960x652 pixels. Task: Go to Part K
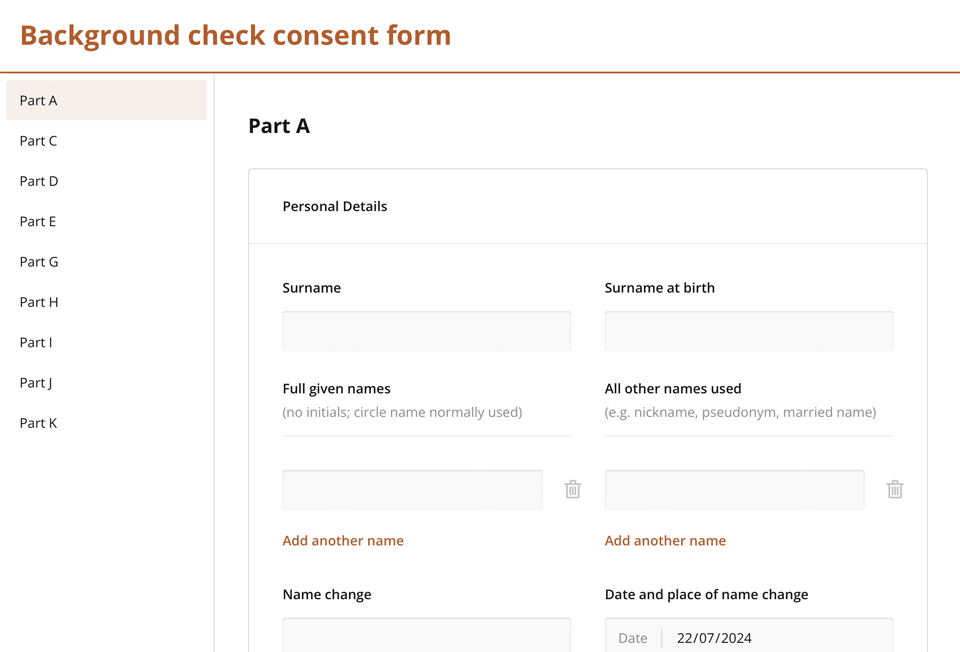pyautogui.click(x=106, y=423)
